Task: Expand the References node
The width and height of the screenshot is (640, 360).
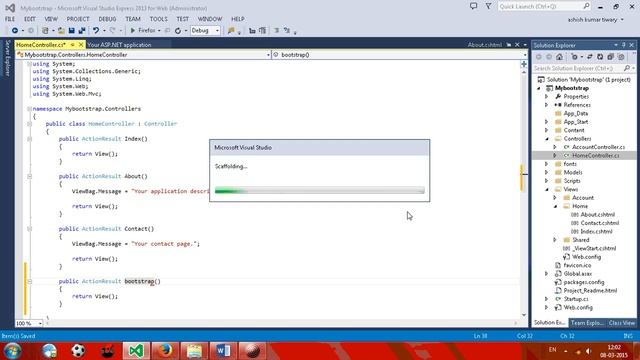Action: pyautogui.click(x=547, y=105)
